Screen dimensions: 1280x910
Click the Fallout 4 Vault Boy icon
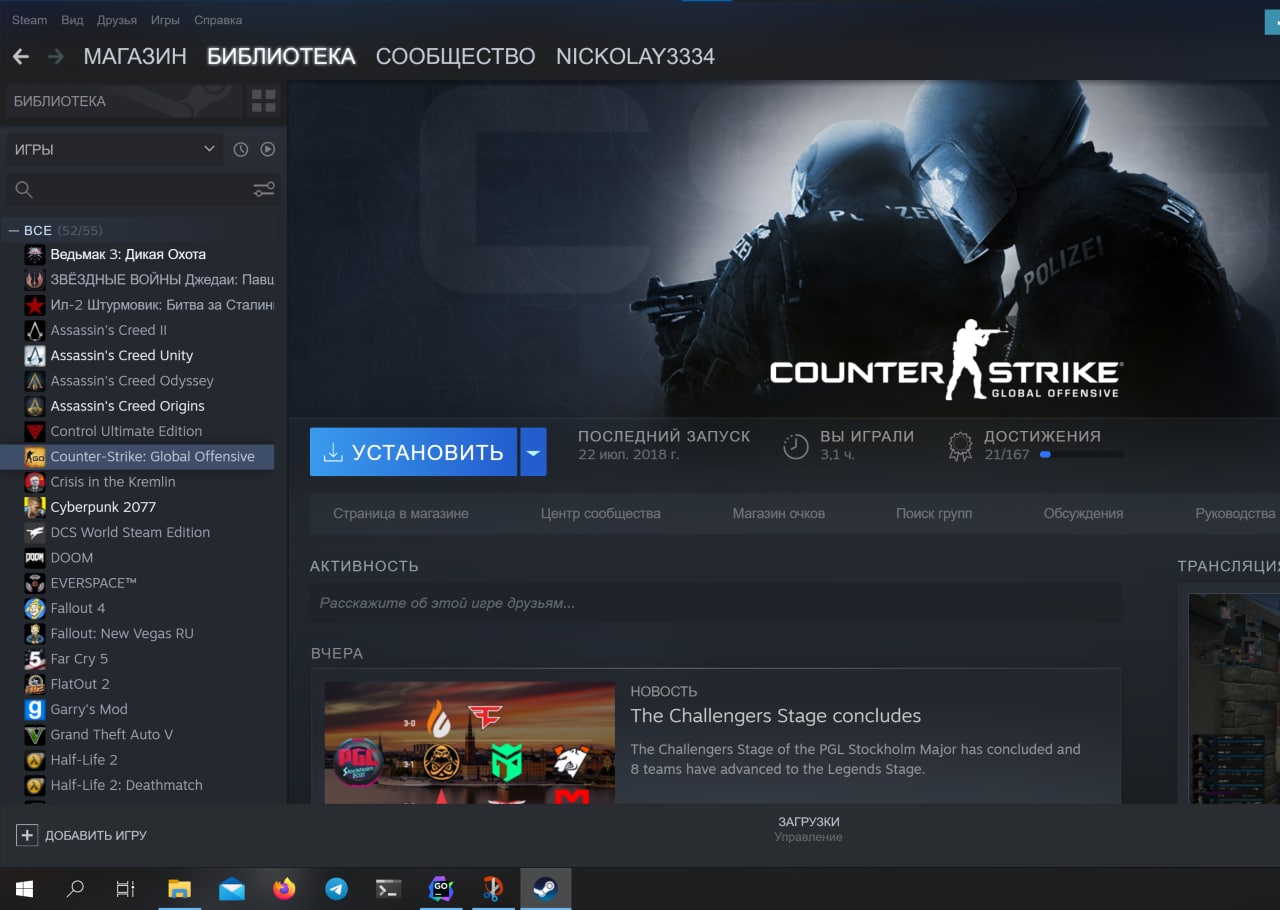tap(35, 608)
